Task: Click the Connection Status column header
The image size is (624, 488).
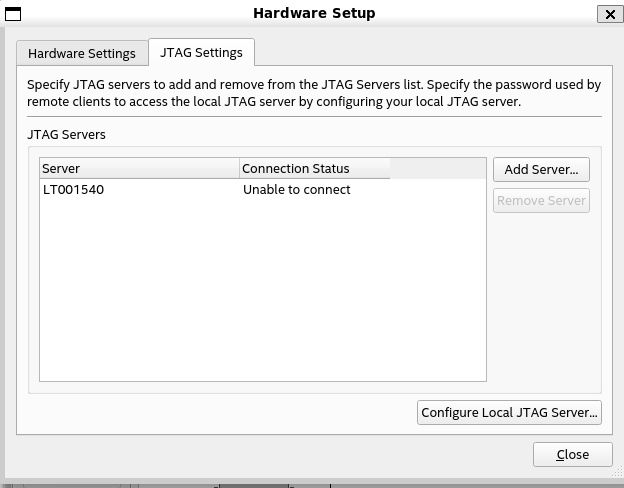Action: 314,169
